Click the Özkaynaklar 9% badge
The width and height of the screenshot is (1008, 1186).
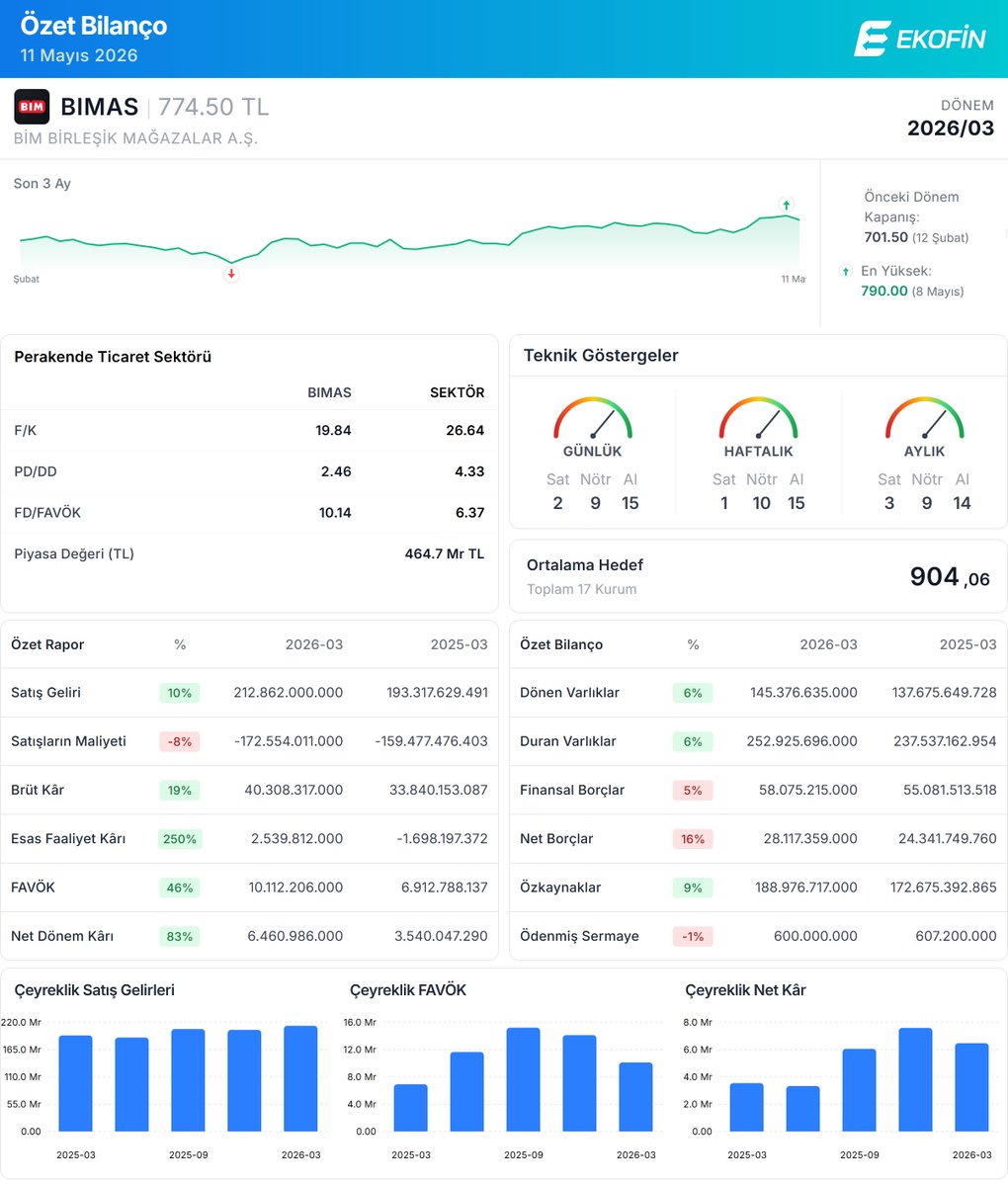(693, 888)
